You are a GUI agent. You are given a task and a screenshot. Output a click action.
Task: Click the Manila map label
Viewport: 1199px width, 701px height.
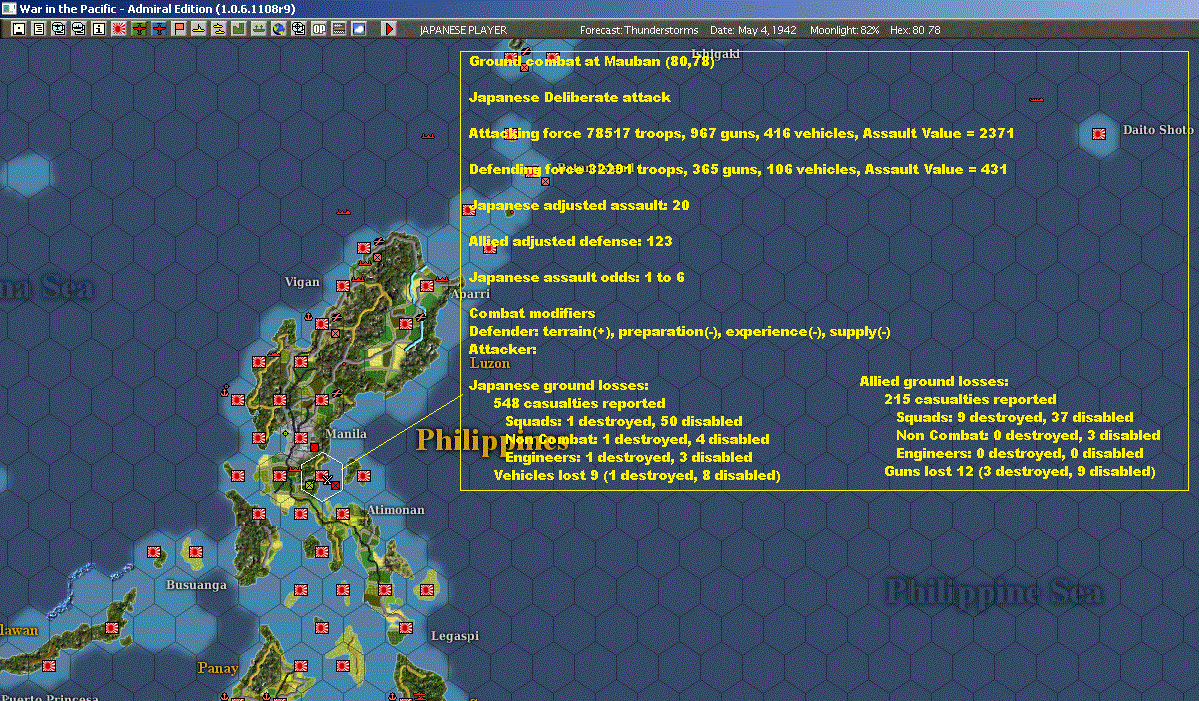point(346,433)
